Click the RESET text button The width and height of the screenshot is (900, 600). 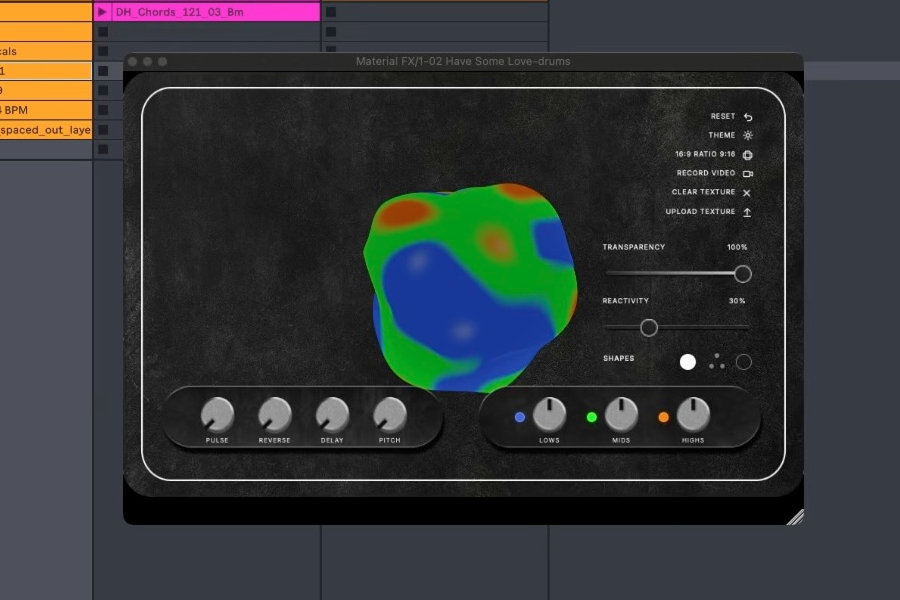pyautogui.click(x=723, y=116)
